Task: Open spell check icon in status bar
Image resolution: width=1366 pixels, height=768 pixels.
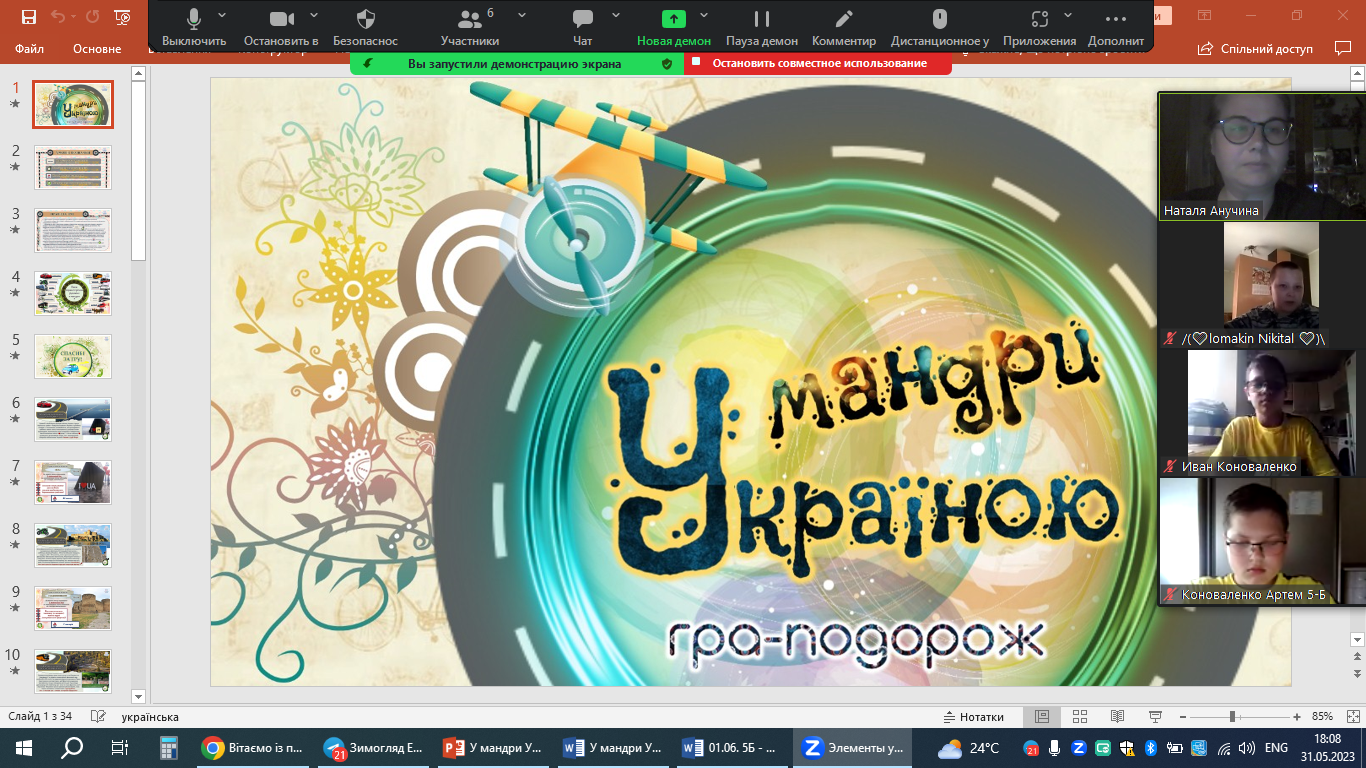Action: [98, 717]
